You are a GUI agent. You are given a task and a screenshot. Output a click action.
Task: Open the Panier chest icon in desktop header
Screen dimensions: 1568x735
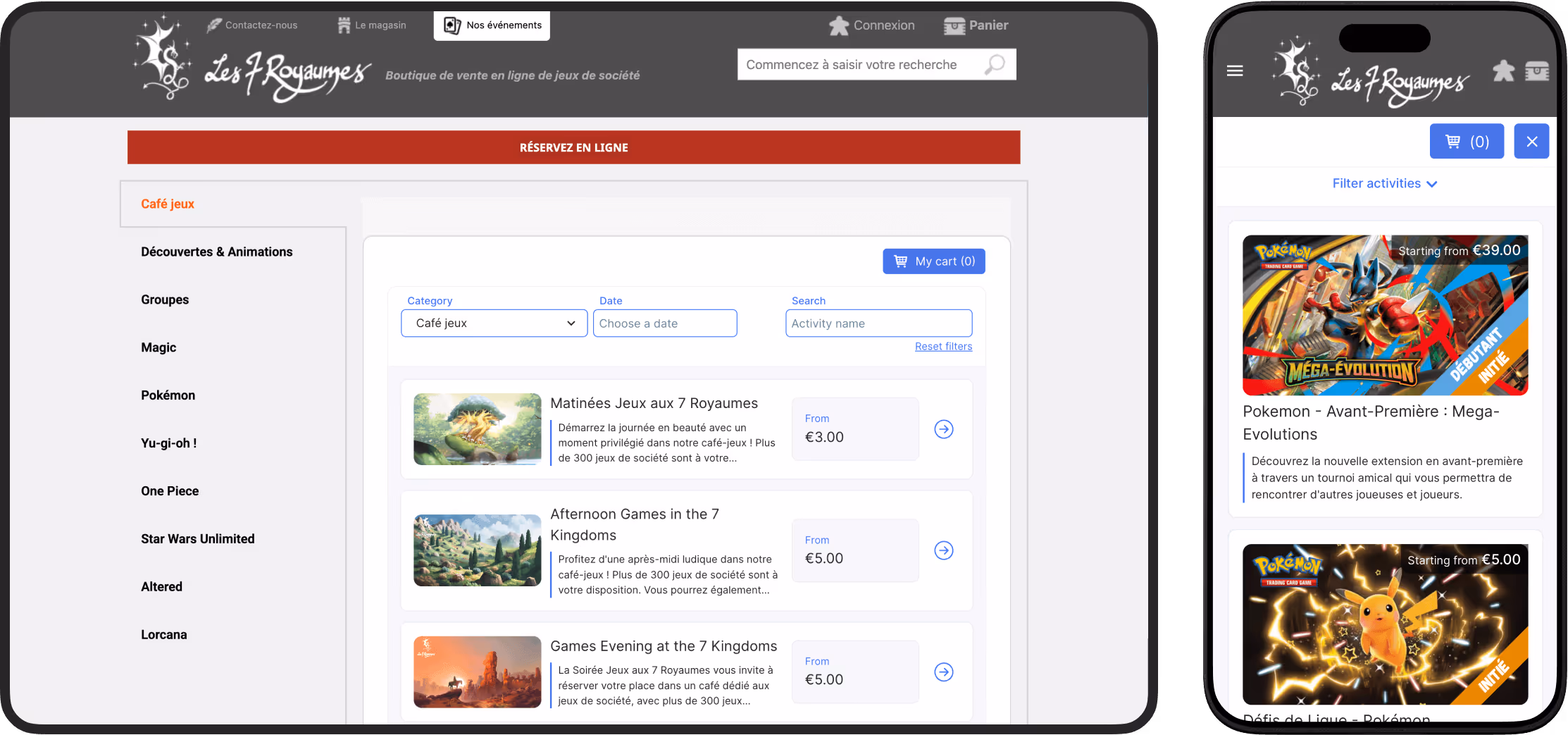click(954, 26)
